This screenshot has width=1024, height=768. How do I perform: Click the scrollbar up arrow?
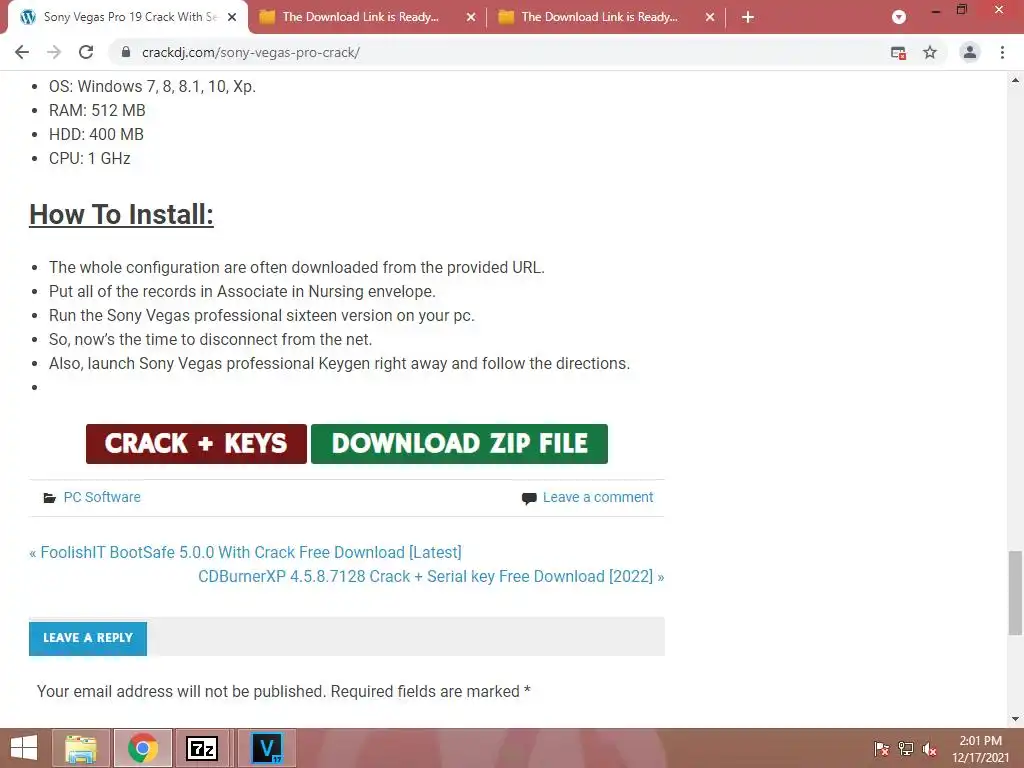click(1015, 80)
